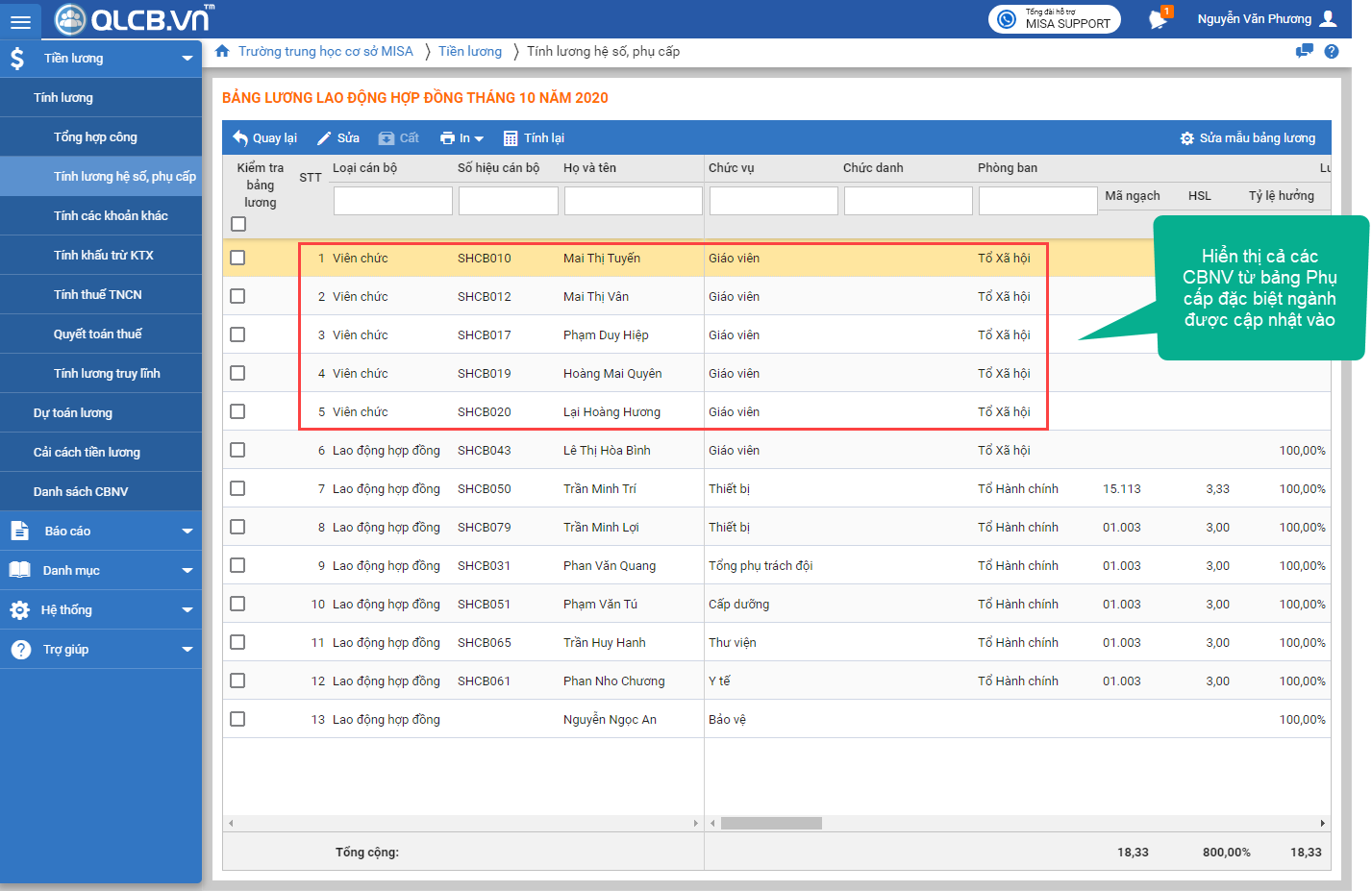Viewport: 1372px width, 891px height.
Task: Open the hamburger menu icon
Action: click(19, 20)
